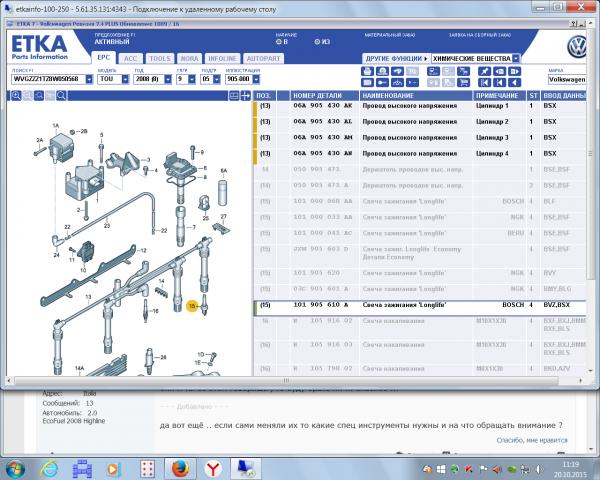Switch to the INFOLINE tab
This screenshot has width=600, height=480.
(222, 59)
